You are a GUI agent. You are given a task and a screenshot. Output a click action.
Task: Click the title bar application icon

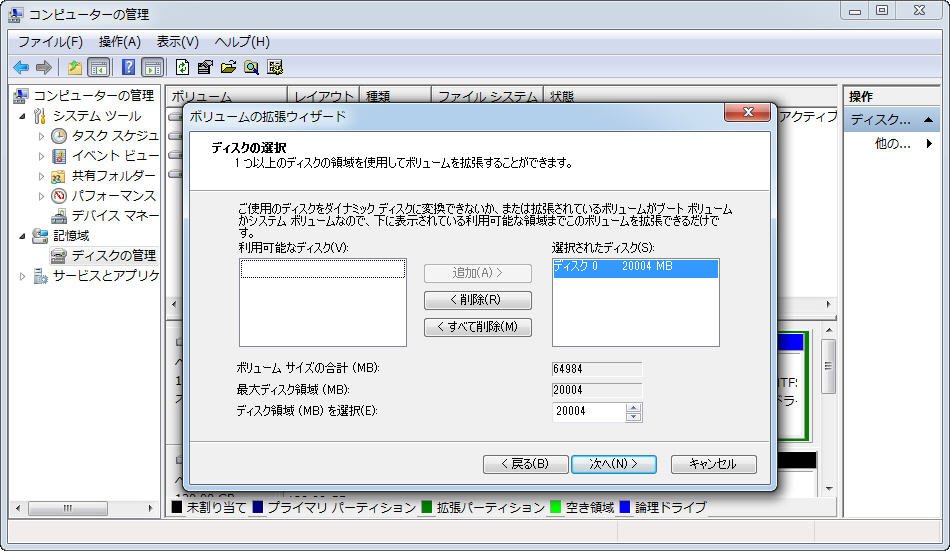[16, 14]
